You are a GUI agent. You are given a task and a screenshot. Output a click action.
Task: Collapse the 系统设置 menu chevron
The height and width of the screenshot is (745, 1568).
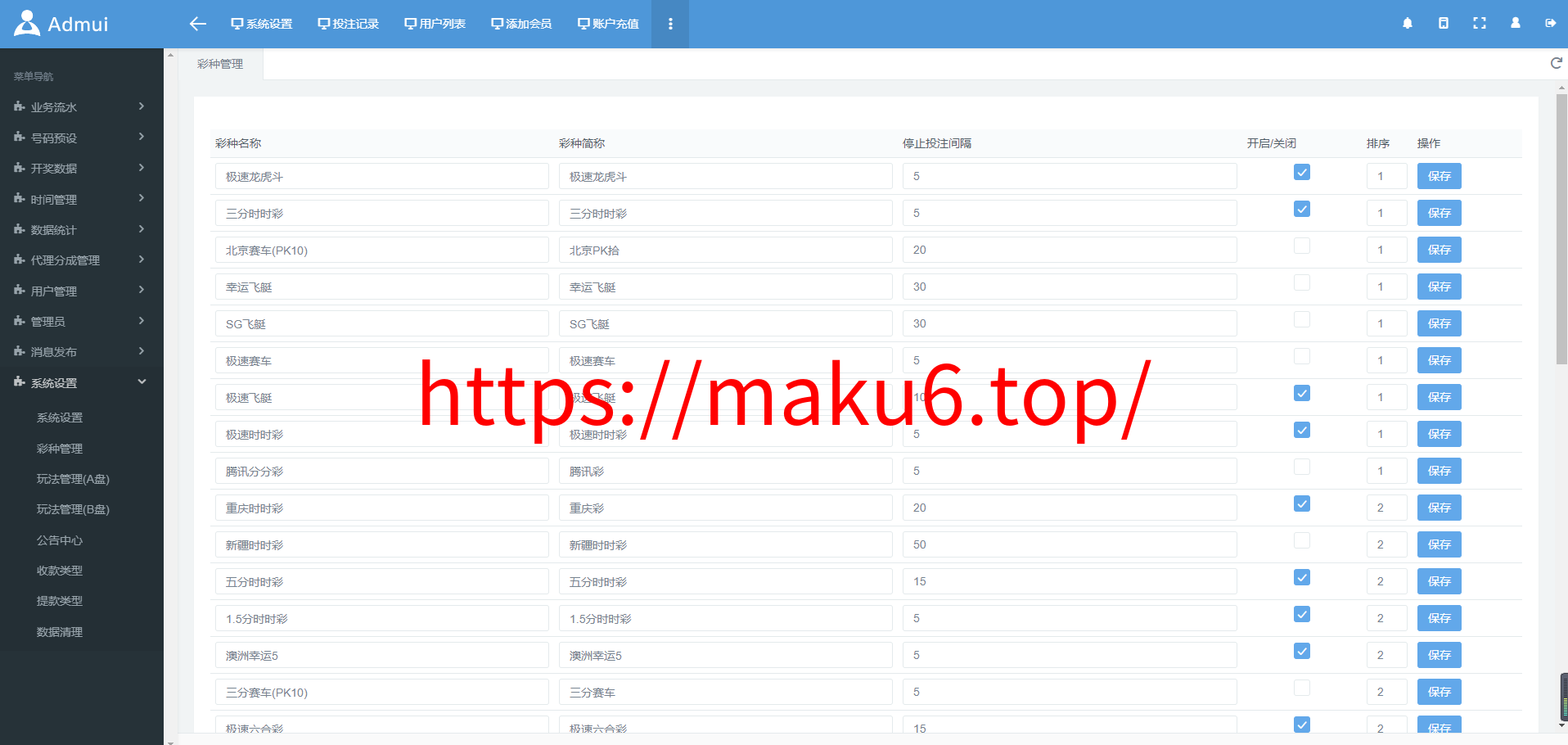pyautogui.click(x=142, y=382)
